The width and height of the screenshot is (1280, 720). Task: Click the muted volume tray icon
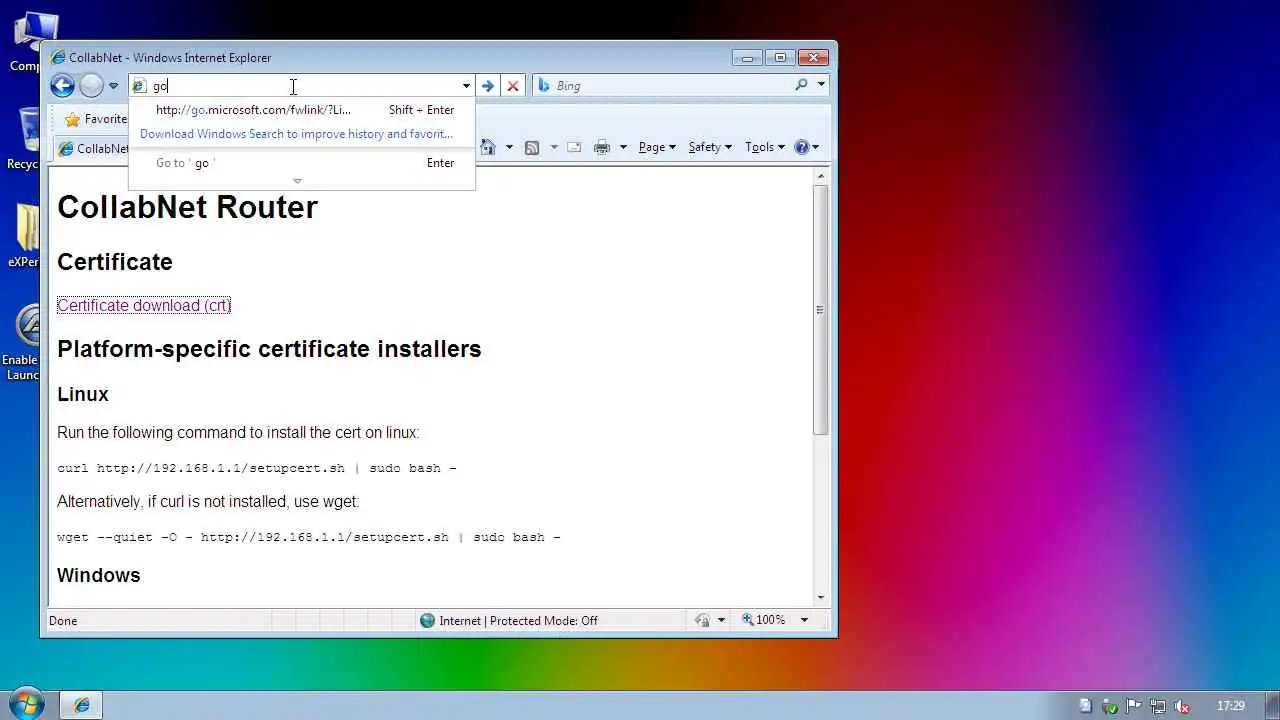(1182, 706)
